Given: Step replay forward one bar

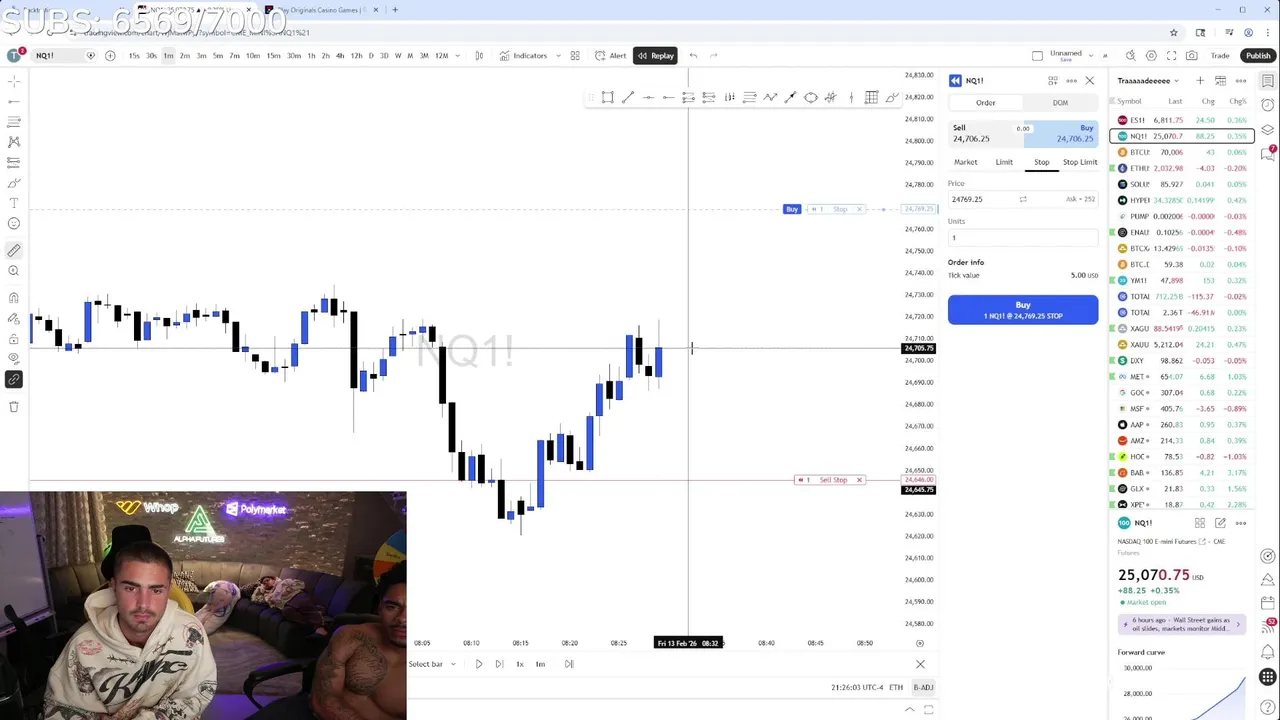Looking at the screenshot, I should click(499, 664).
